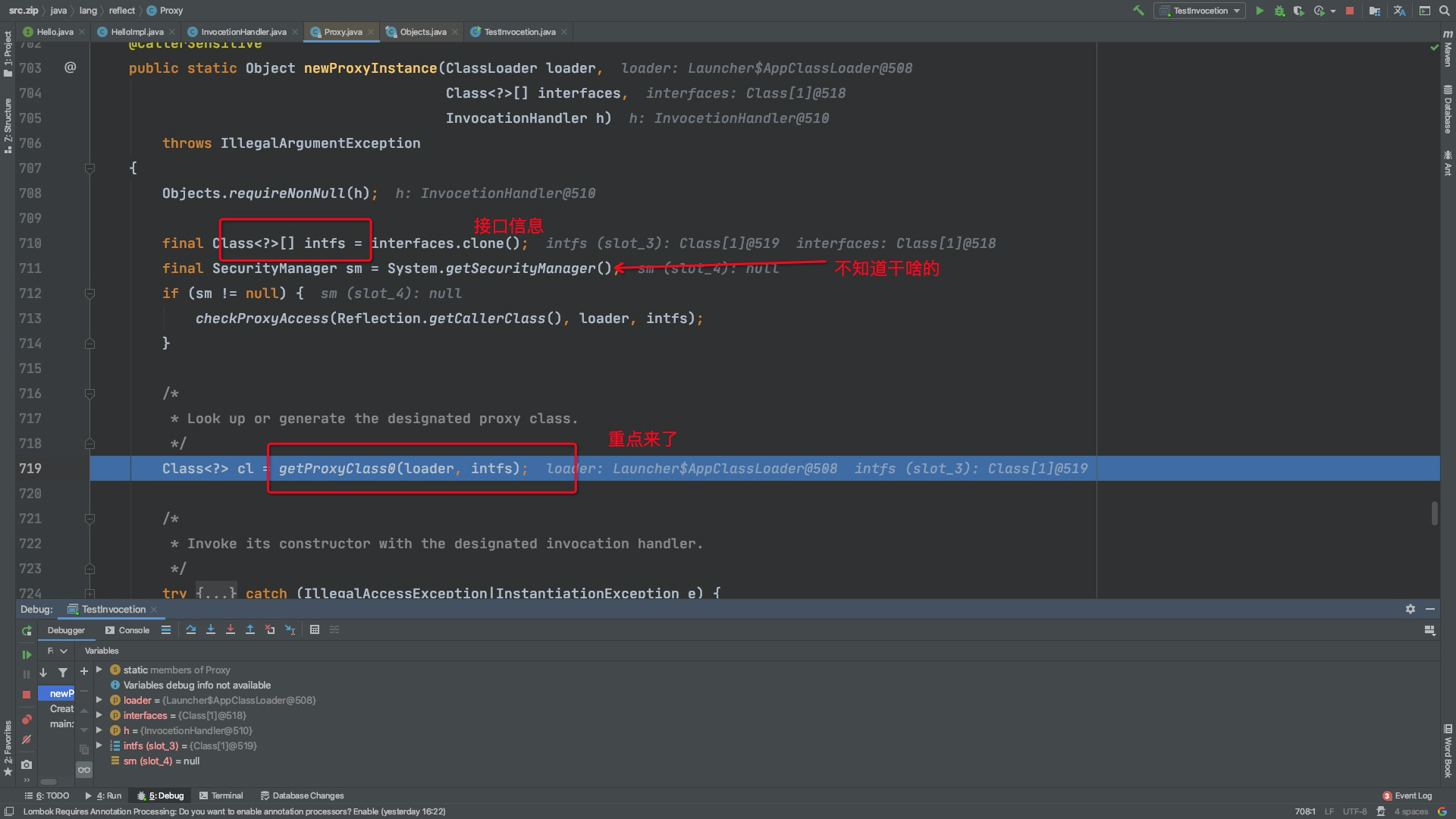Click the thread dump camera icon
The height and width of the screenshot is (819, 1456).
point(27,764)
